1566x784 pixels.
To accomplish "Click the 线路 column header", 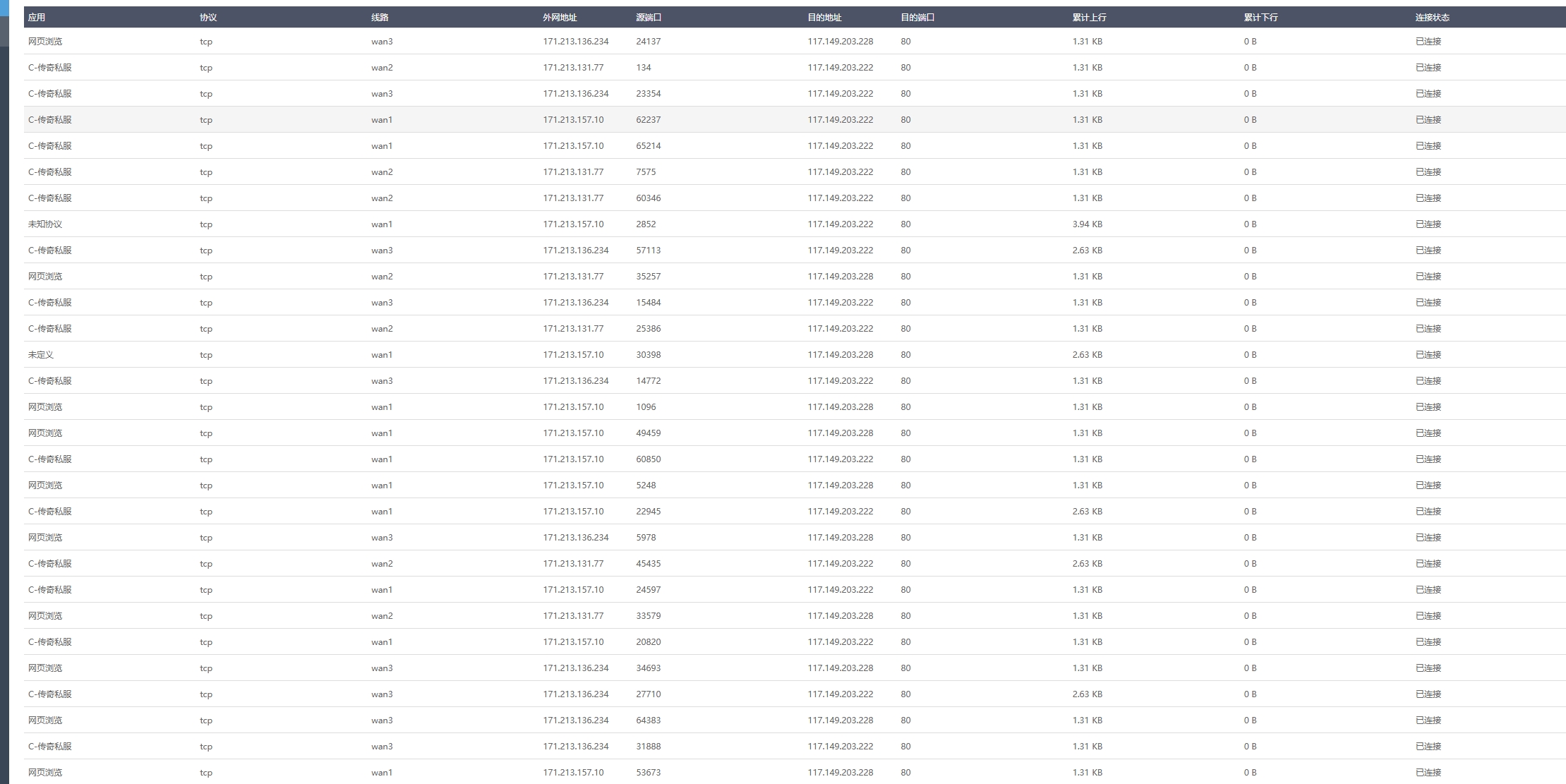I will [x=380, y=18].
